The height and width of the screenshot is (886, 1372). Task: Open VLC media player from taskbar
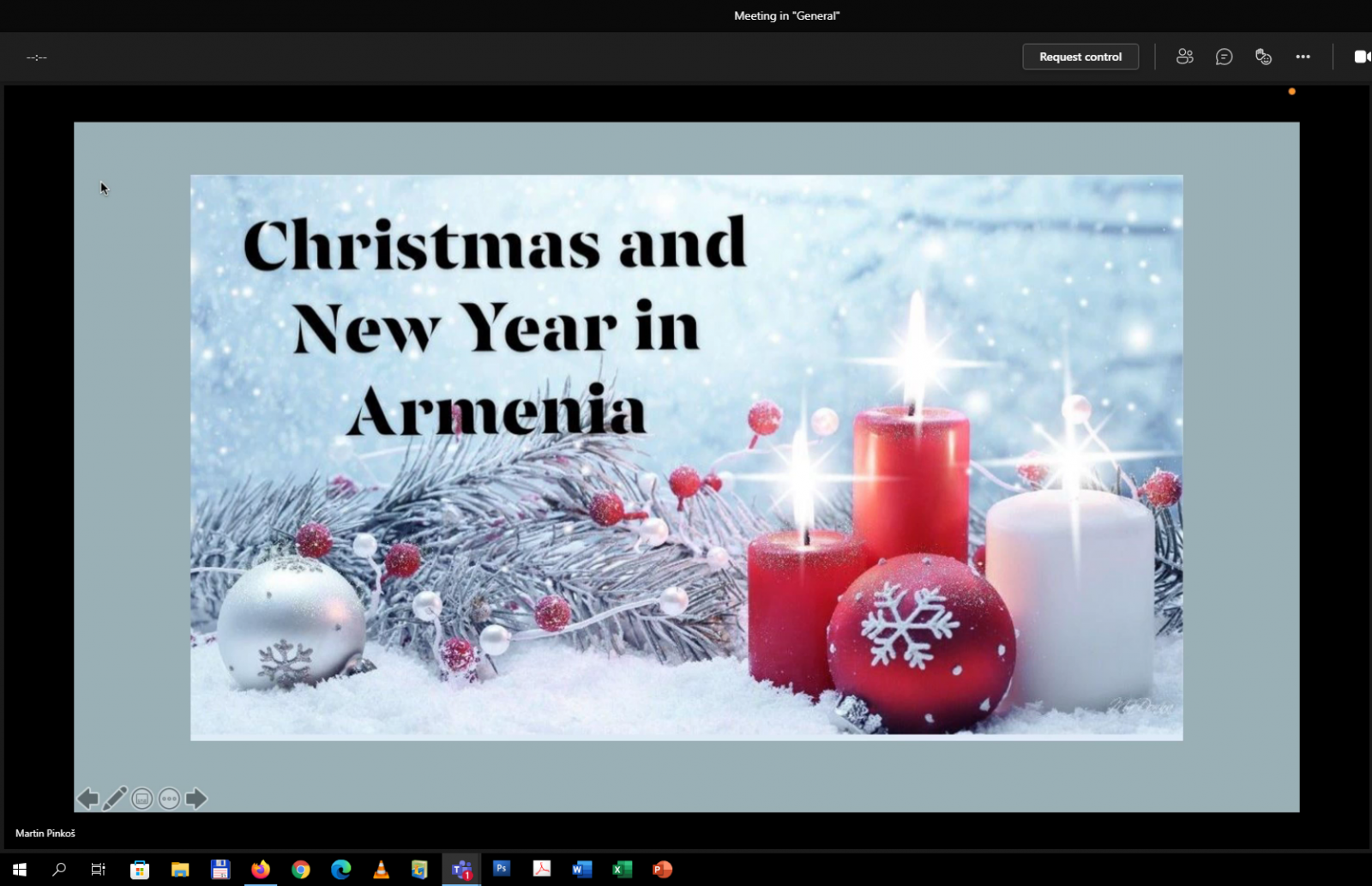pos(381,869)
